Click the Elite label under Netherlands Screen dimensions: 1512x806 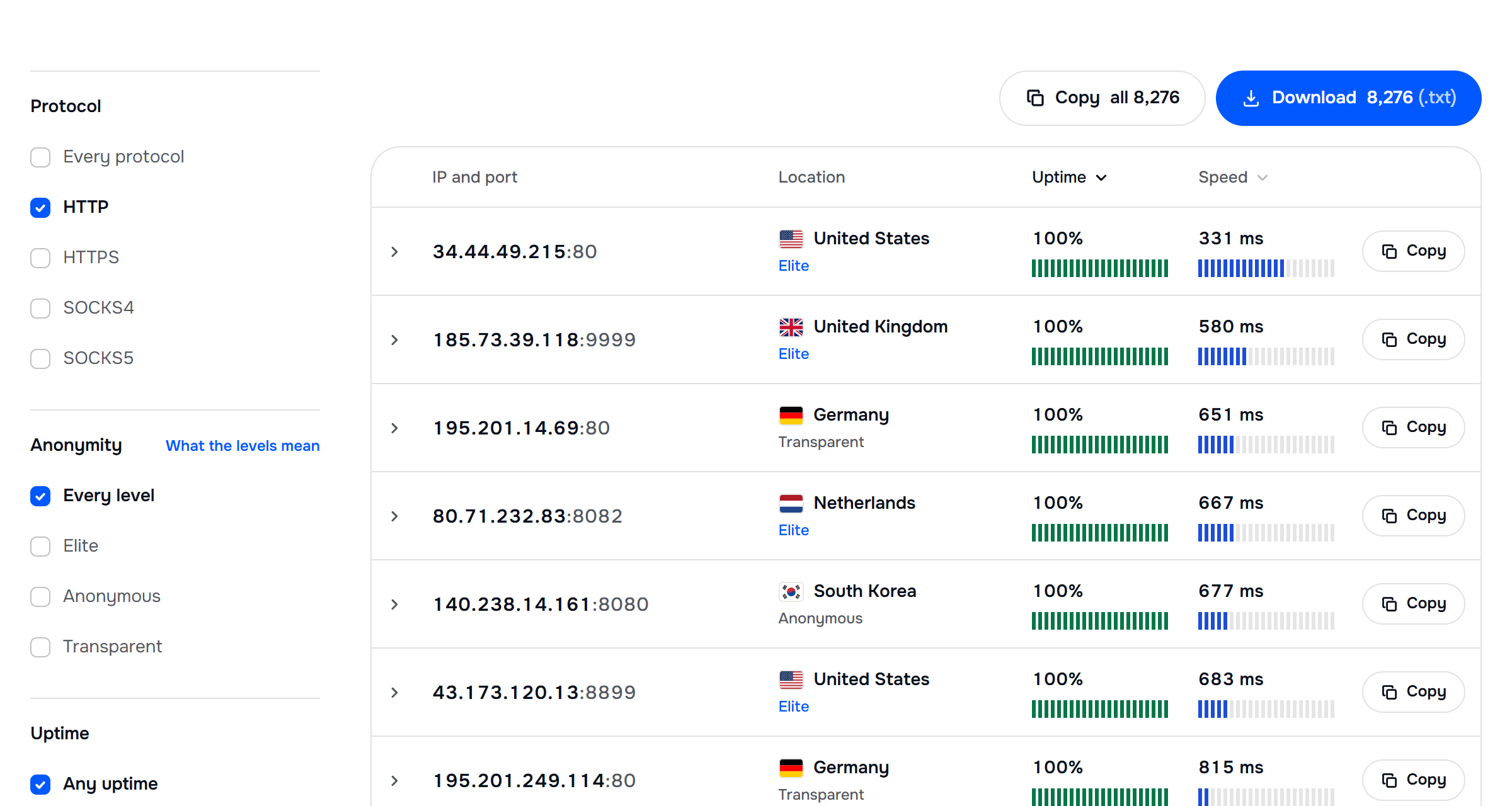[x=793, y=530]
